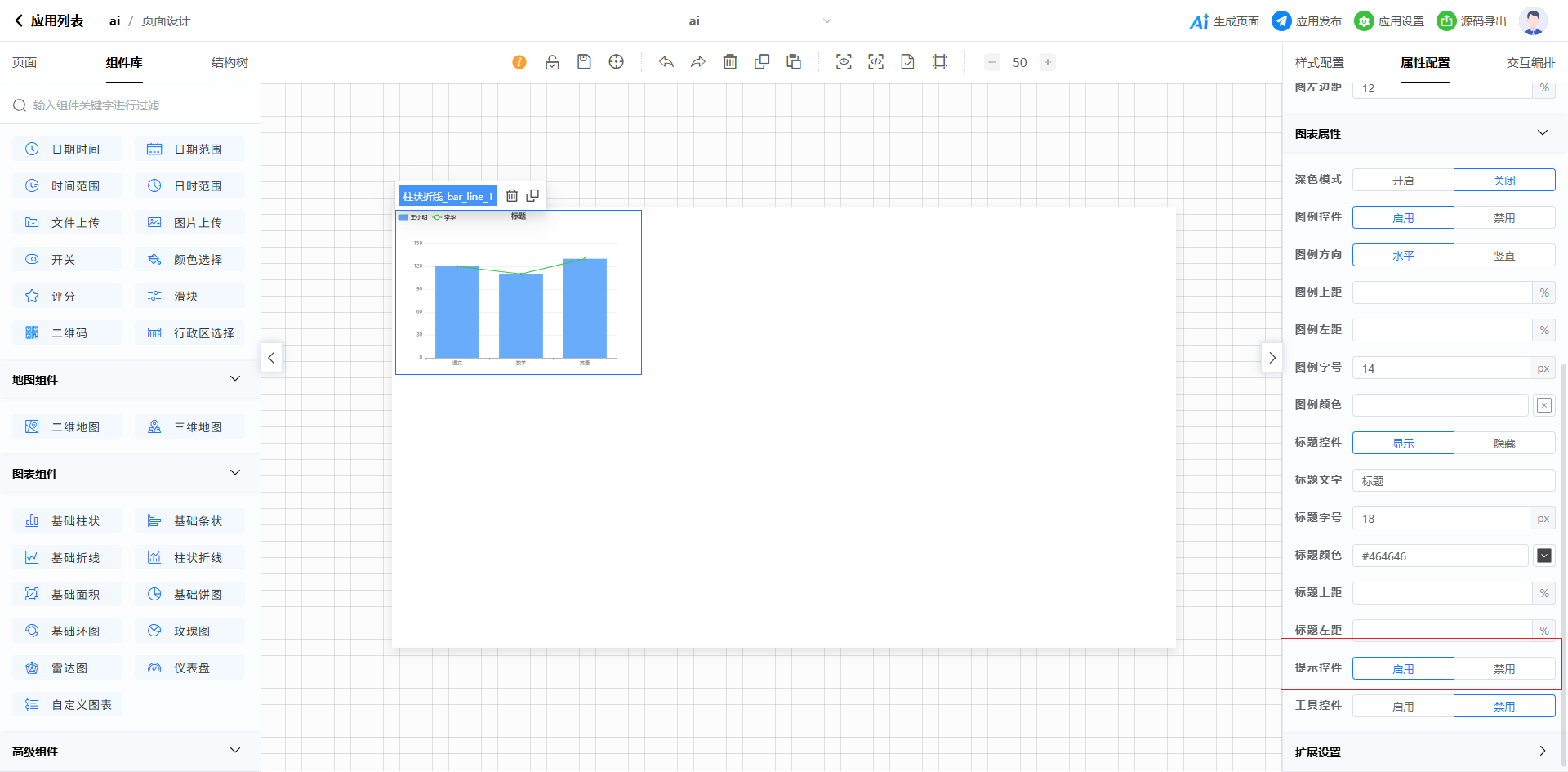Screen dimensions: 1568x772
Task: Open the 标题颜色 color swatch picker
Action: click(1543, 556)
